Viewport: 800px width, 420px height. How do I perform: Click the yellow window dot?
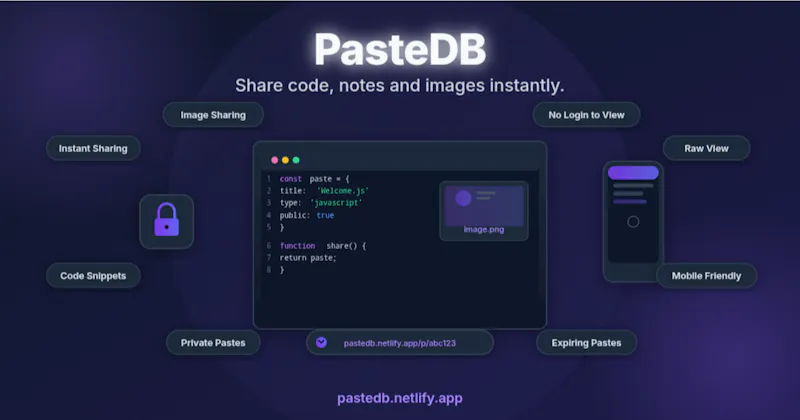pos(285,160)
